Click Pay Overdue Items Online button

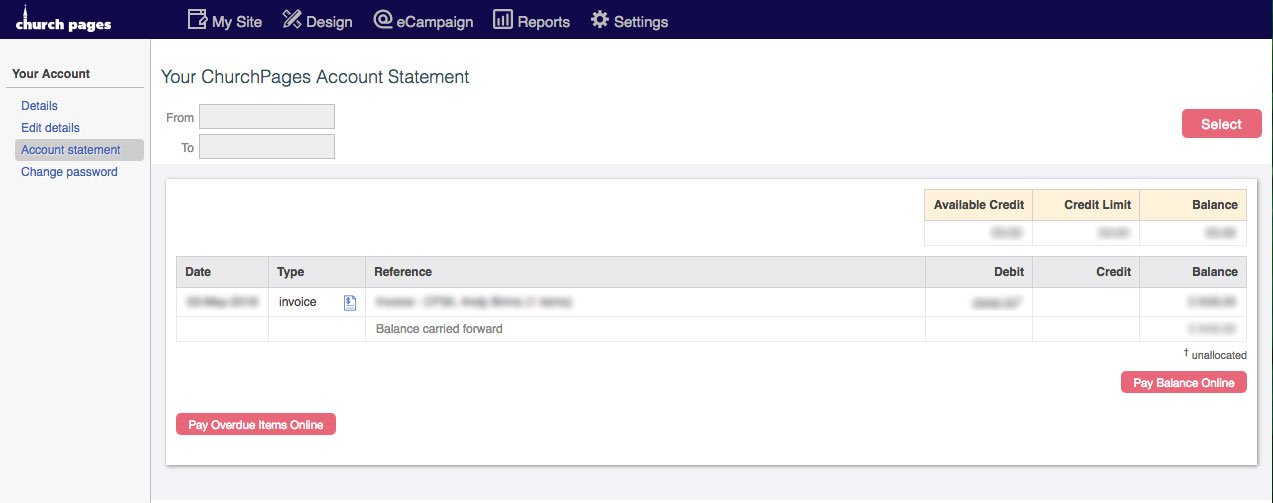(256, 425)
